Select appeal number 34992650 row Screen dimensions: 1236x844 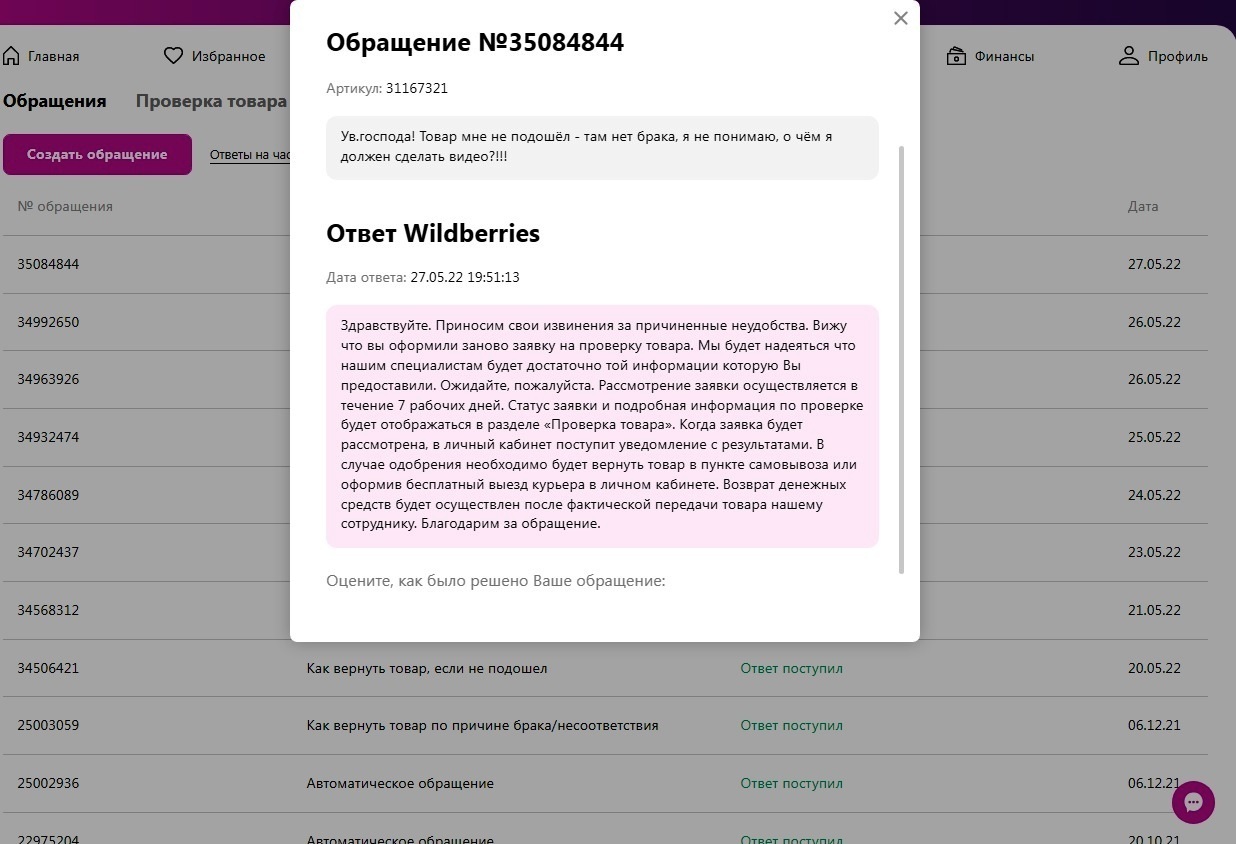click(x=48, y=322)
